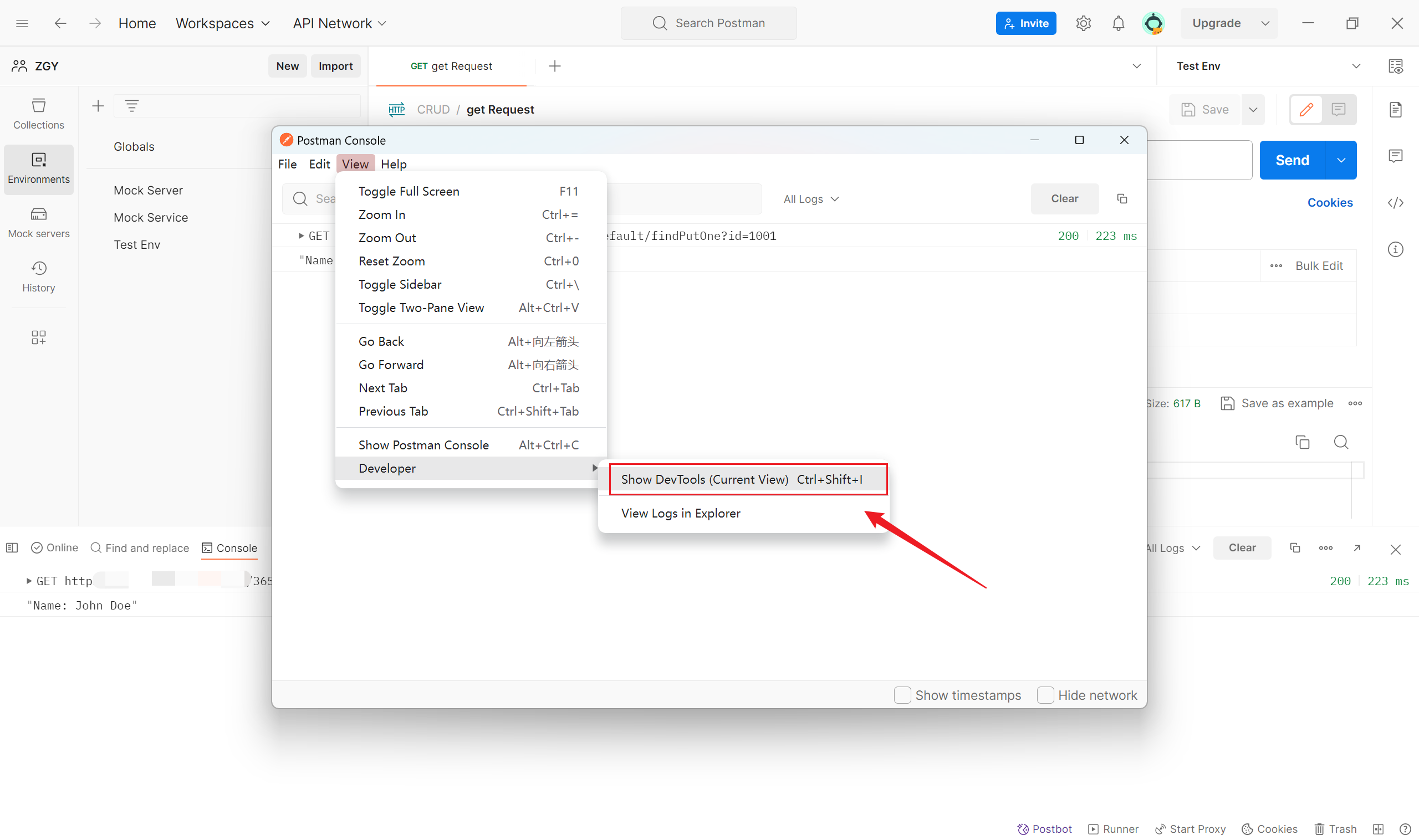Open a new request tab with the plus icon
The image size is (1419, 840).
click(555, 66)
